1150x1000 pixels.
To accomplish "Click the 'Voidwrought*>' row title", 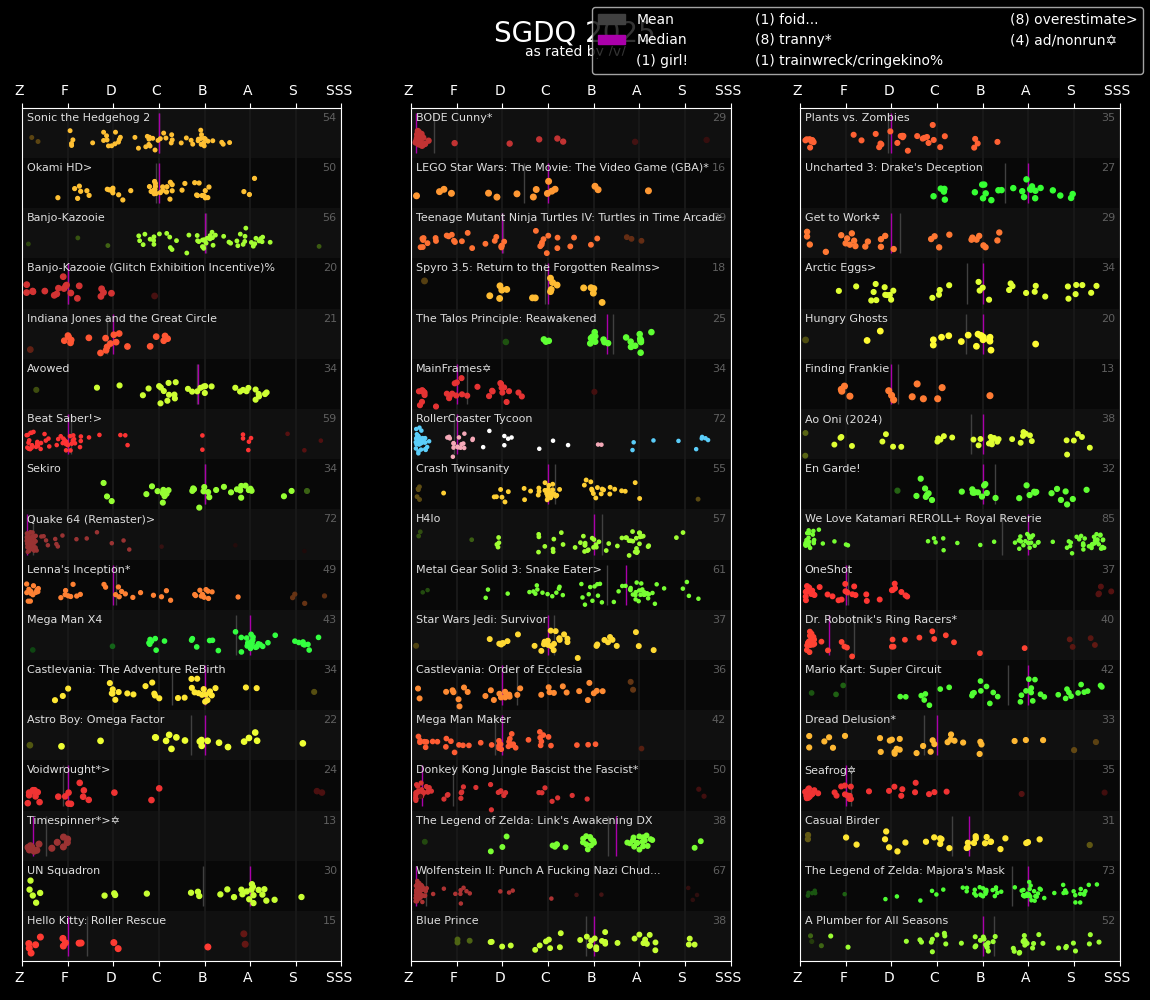I will 68,769.
